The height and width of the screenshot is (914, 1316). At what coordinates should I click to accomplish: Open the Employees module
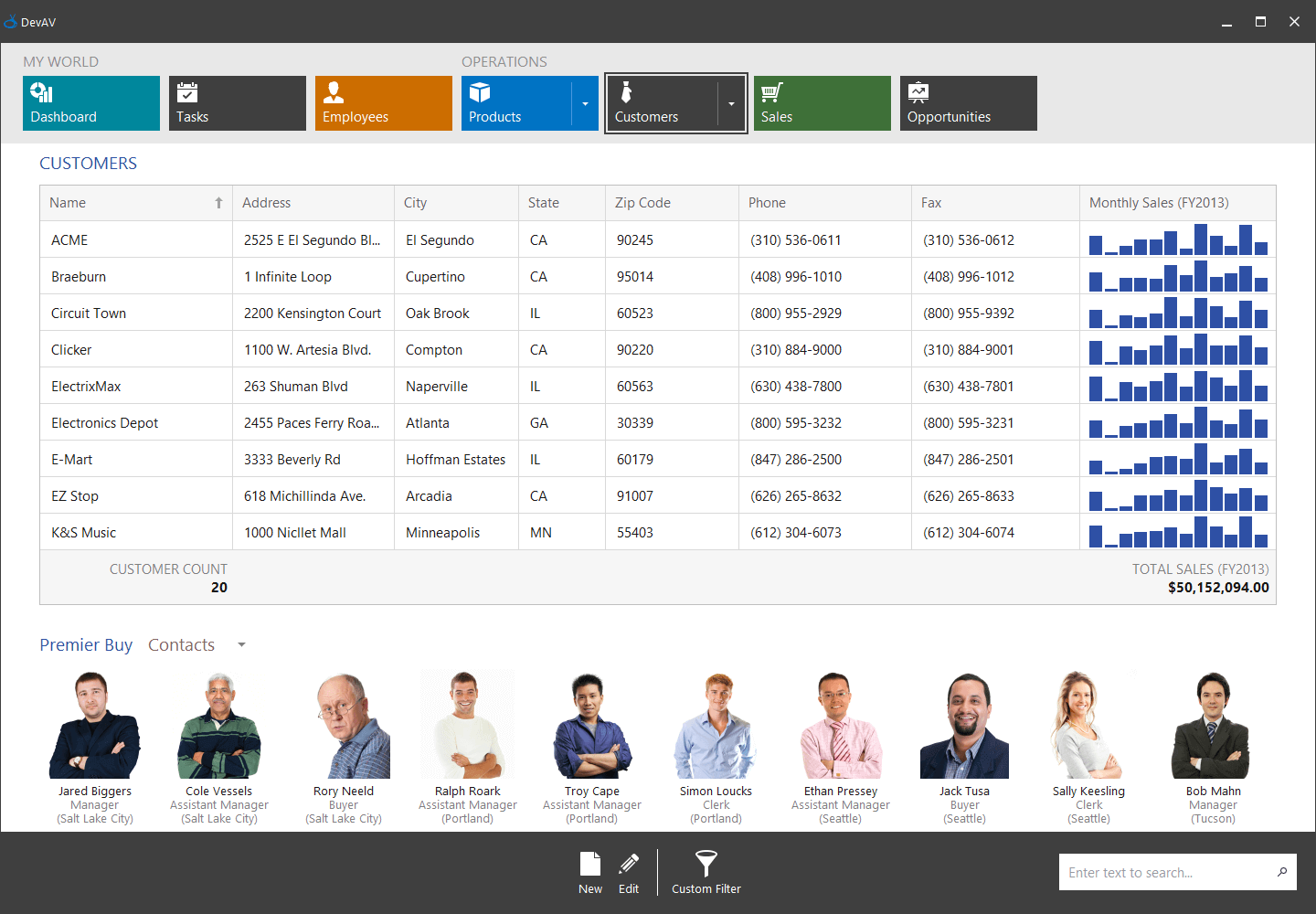[x=383, y=103]
